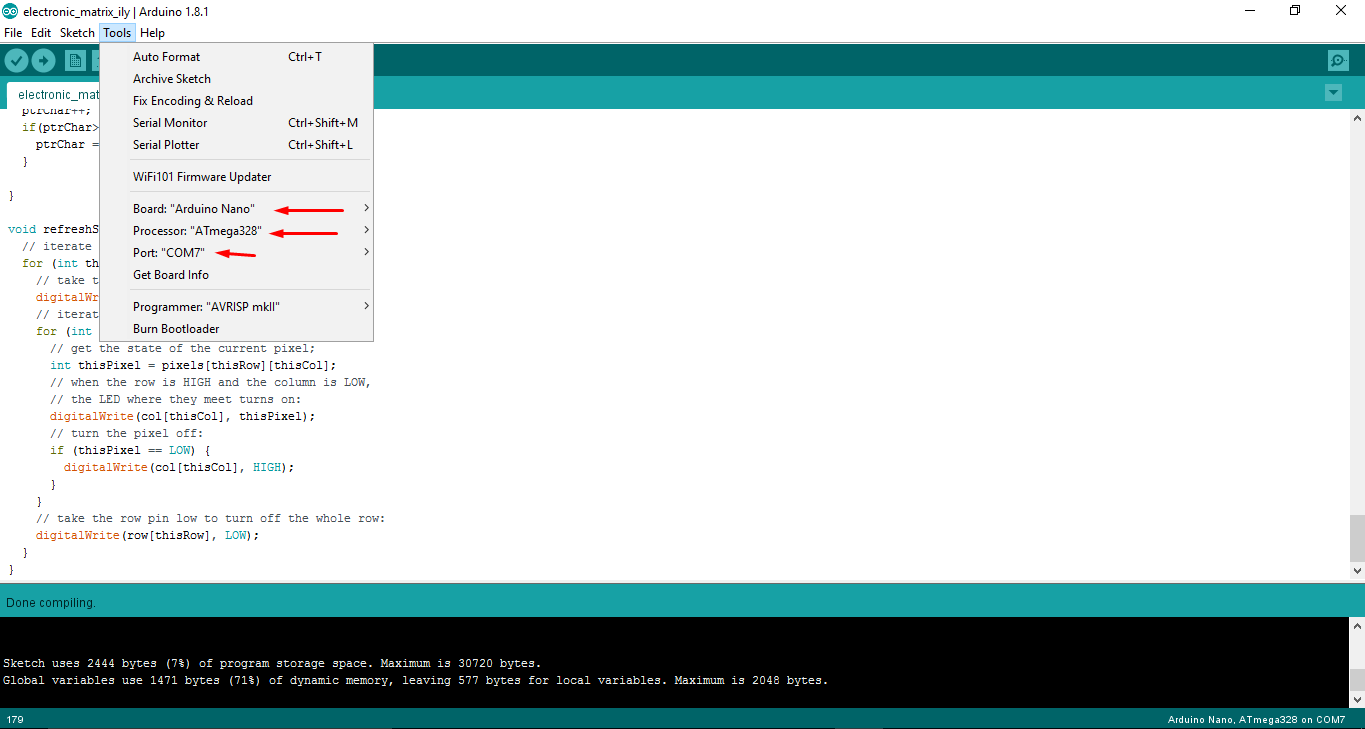Image resolution: width=1365 pixels, height=729 pixels.
Task: Open Serial Monitor from Tools menu
Action: [236, 123]
